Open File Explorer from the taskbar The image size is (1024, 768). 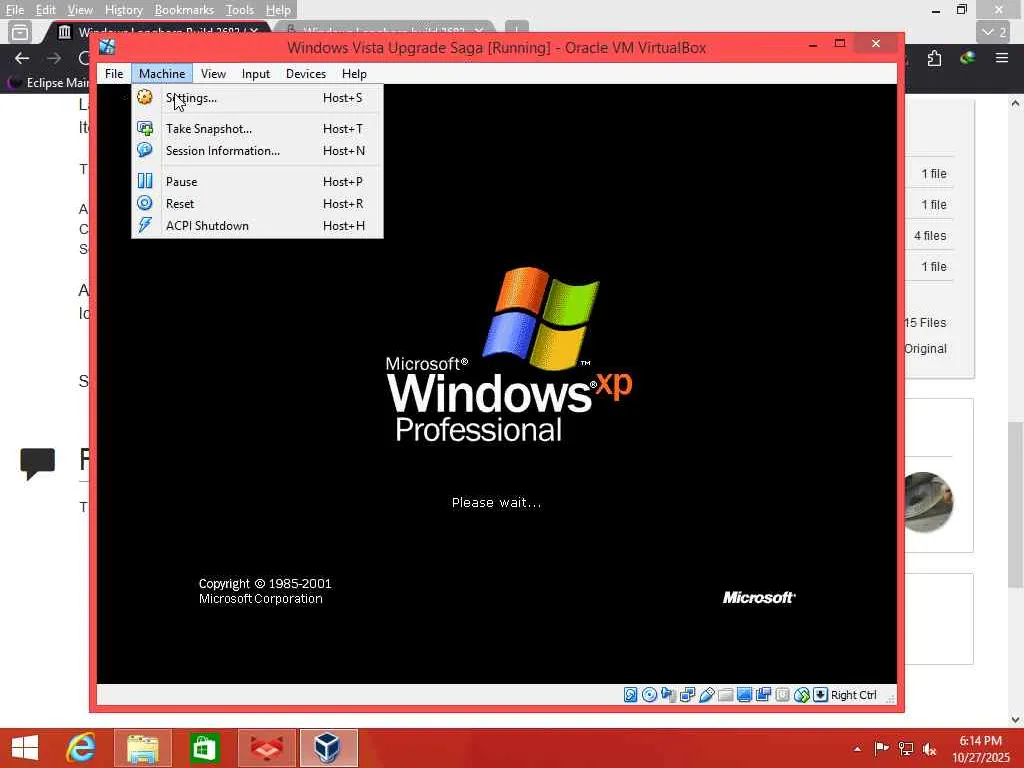click(x=143, y=748)
